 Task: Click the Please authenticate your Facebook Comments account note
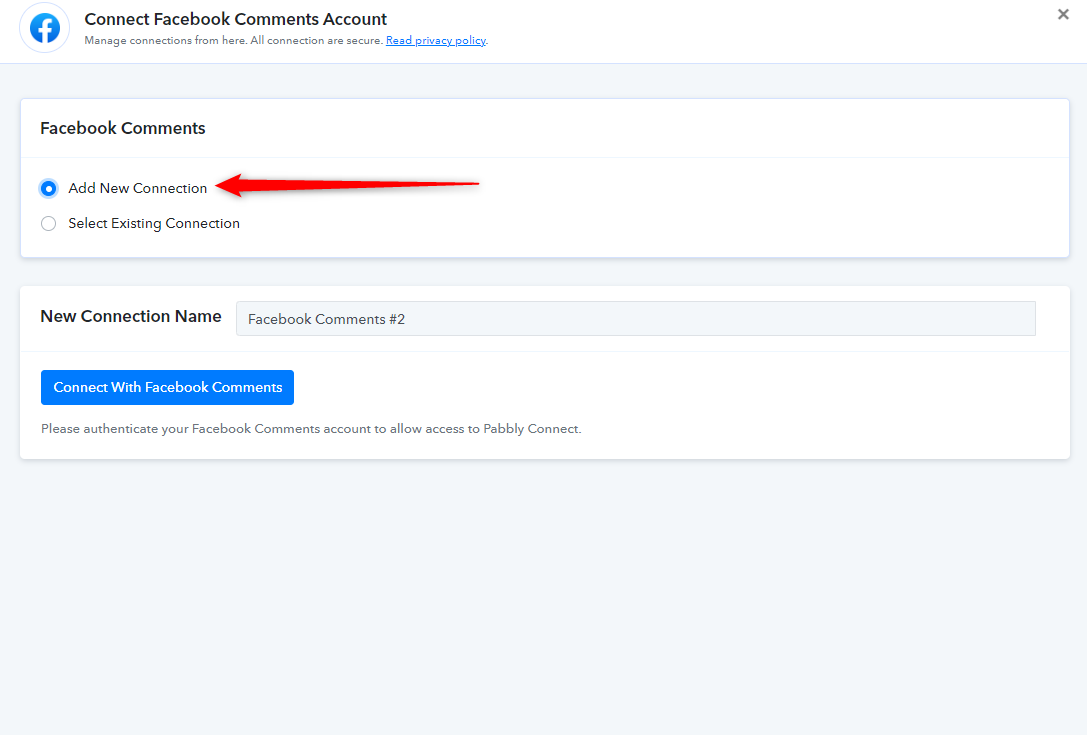point(311,429)
